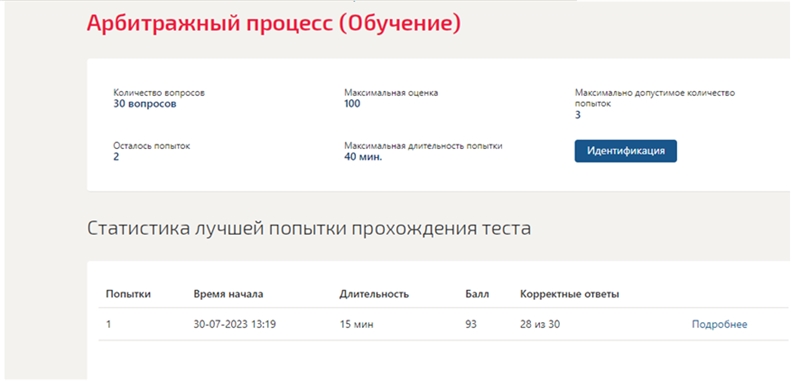Select the 30-07-2023 13:19 start time cell
The width and height of the screenshot is (800, 381).
235,324
